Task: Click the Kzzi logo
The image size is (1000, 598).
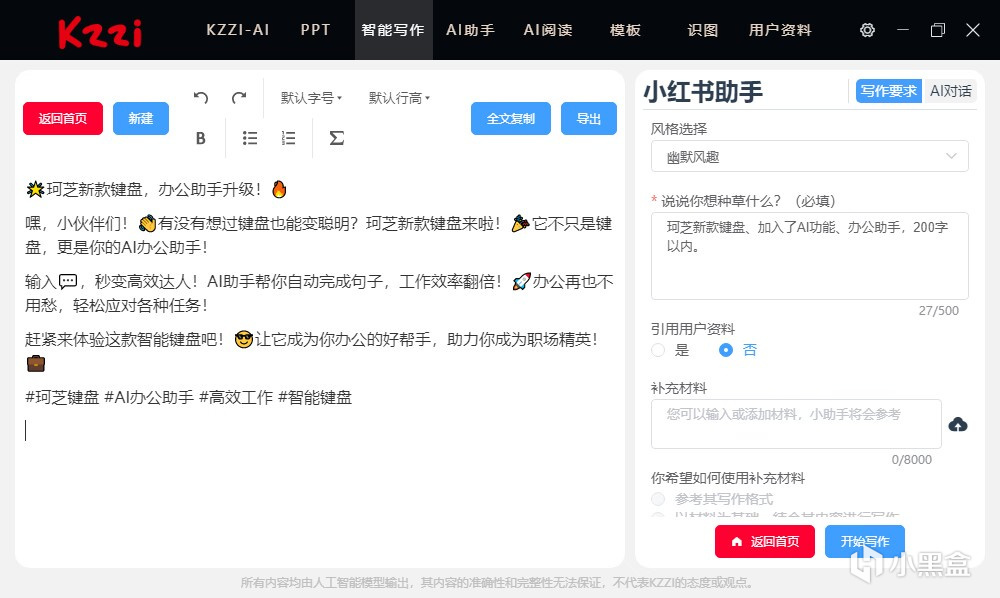Action: (99, 33)
